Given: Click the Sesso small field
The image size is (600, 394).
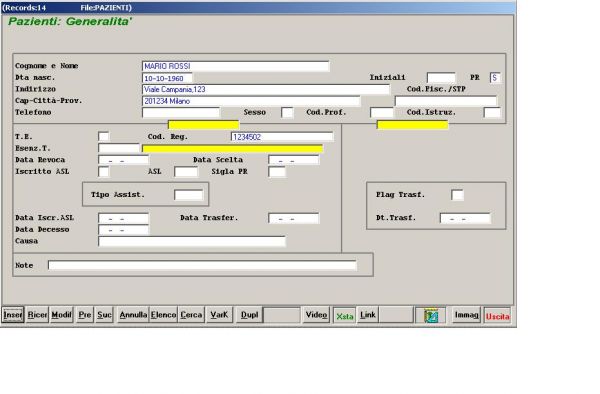Looking at the screenshot, I should pyautogui.click(x=287, y=112).
